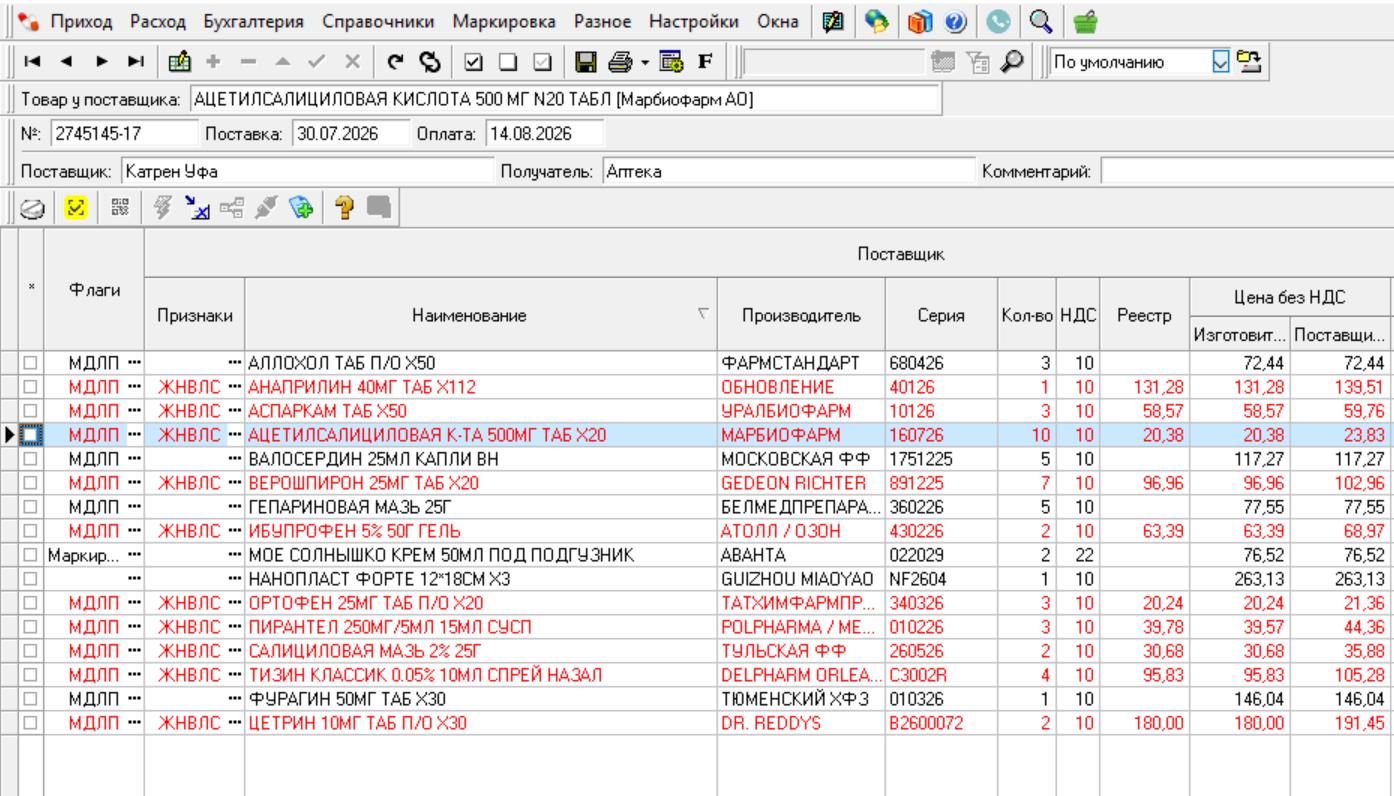The image size is (1394, 796).
Task: Open the calculator notepad icon in menu bar
Action: [x=833, y=21]
